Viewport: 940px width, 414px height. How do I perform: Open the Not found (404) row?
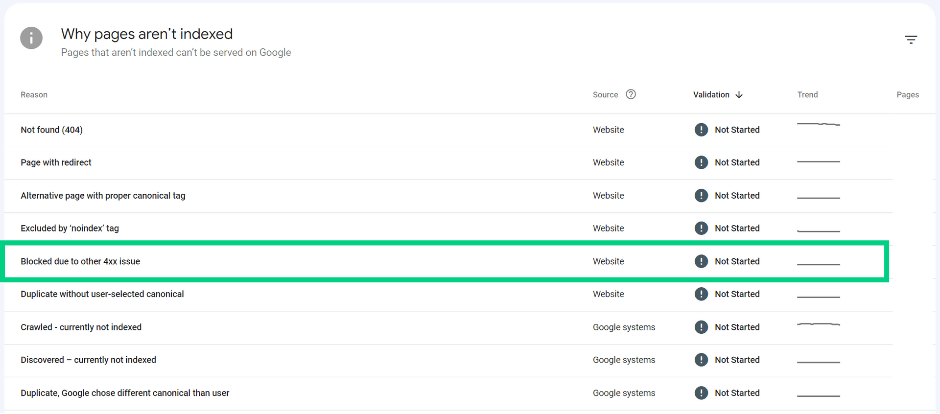click(448, 130)
